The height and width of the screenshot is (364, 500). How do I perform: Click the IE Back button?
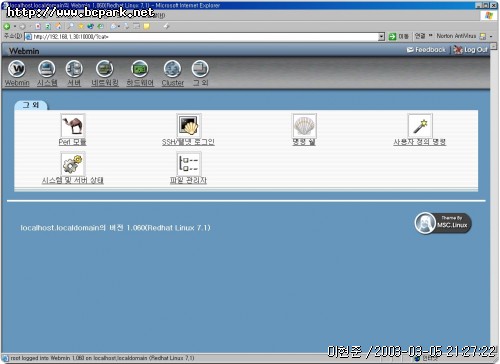tap(7, 26)
